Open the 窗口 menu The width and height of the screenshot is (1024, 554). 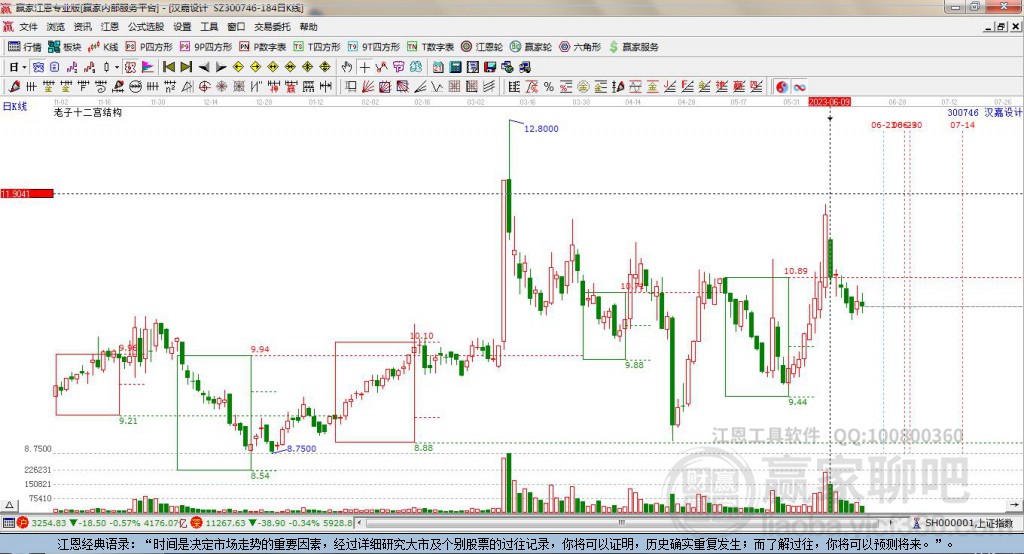click(x=236, y=27)
